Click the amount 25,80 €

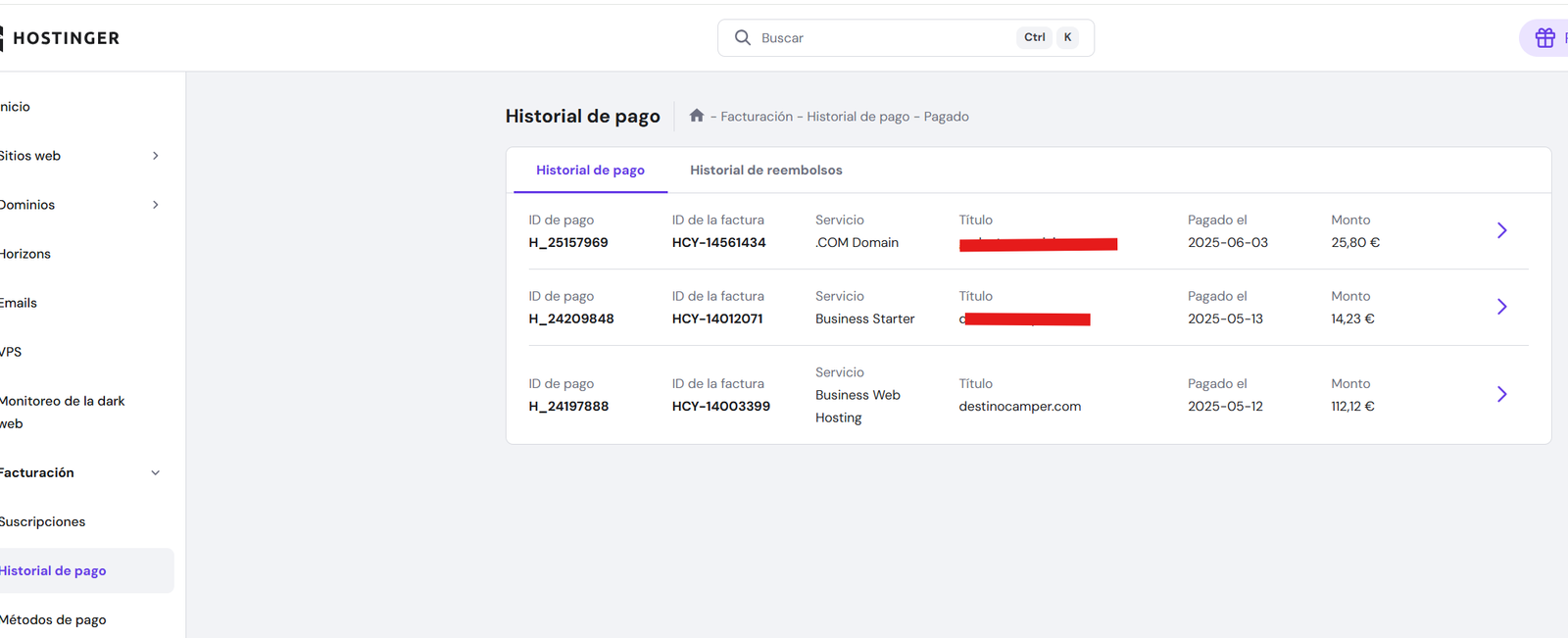pos(1355,242)
